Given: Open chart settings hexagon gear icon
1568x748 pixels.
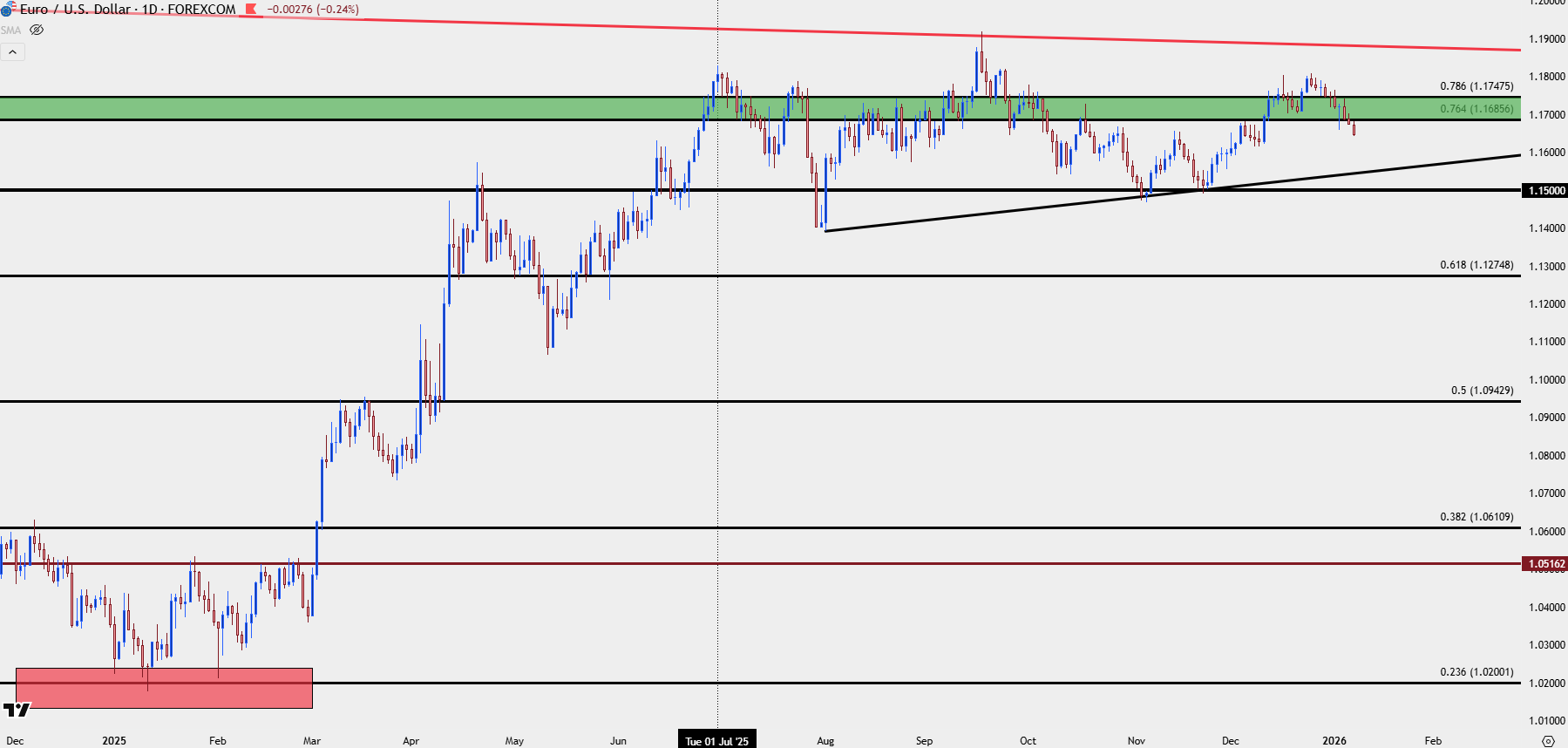Looking at the screenshot, I should click(1548, 741).
